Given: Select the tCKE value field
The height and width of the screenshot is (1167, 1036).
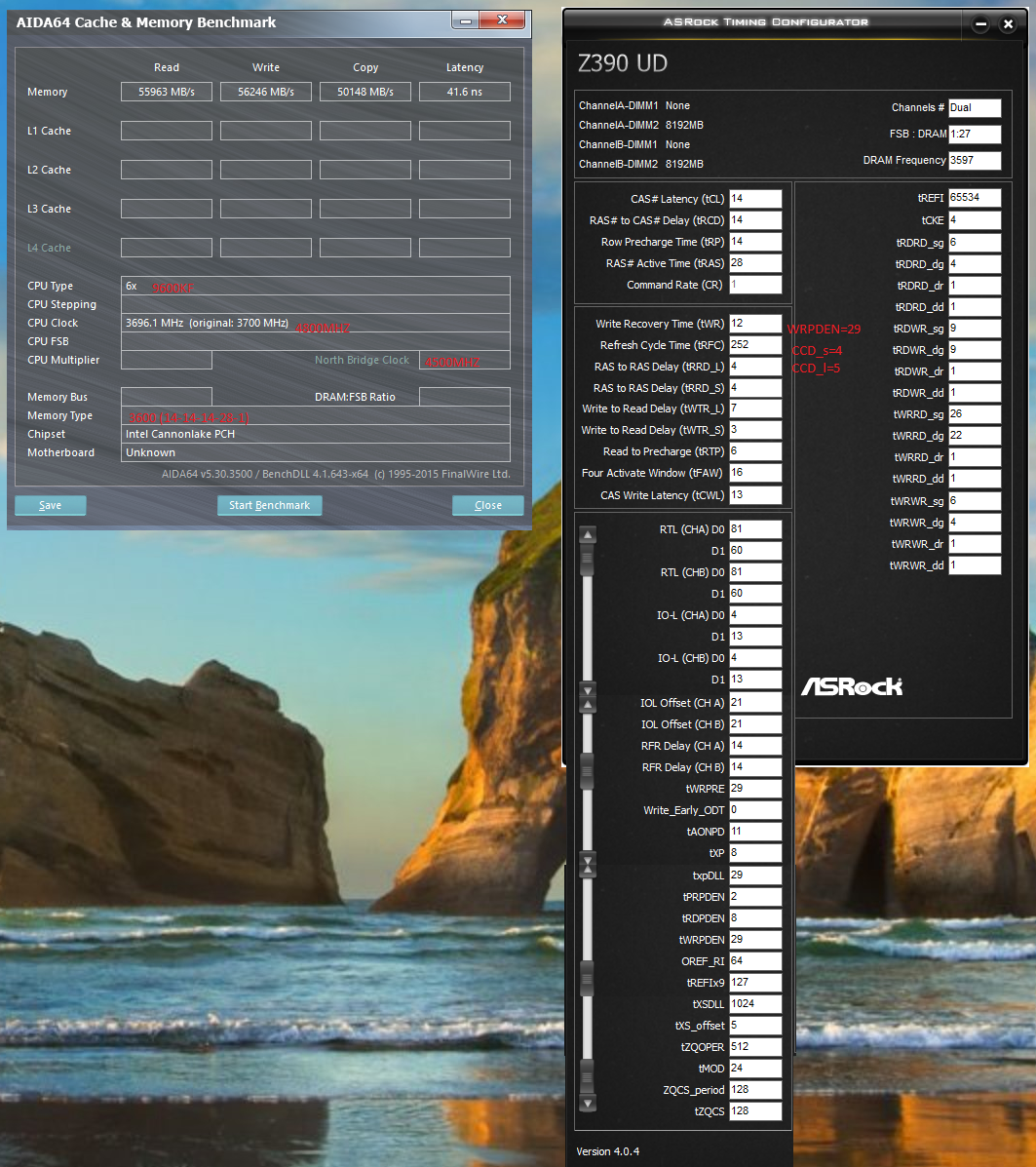Looking at the screenshot, I should tap(975, 220).
